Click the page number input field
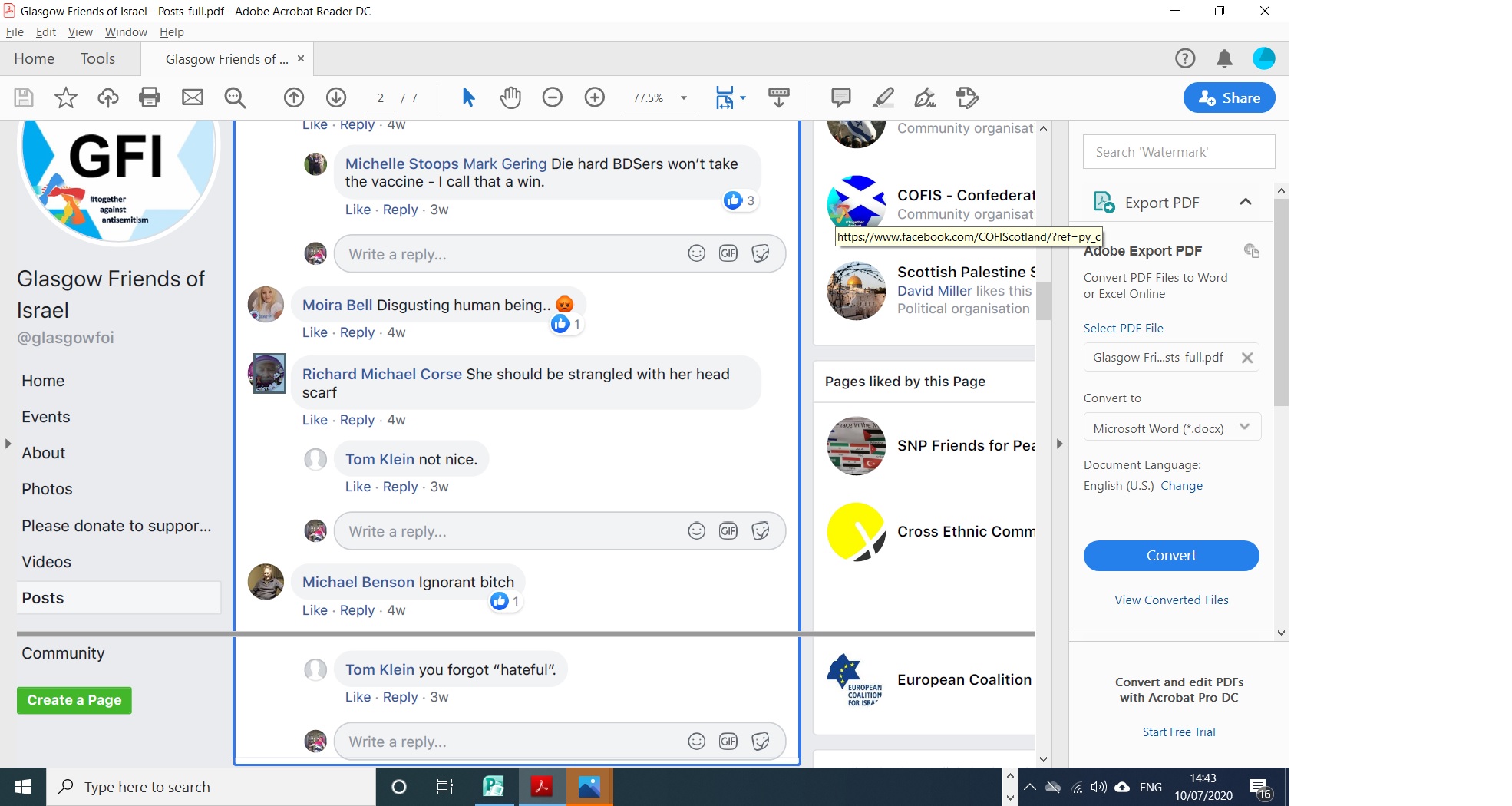The height and width of the screenshot is (806, 1512). (380, 98)
